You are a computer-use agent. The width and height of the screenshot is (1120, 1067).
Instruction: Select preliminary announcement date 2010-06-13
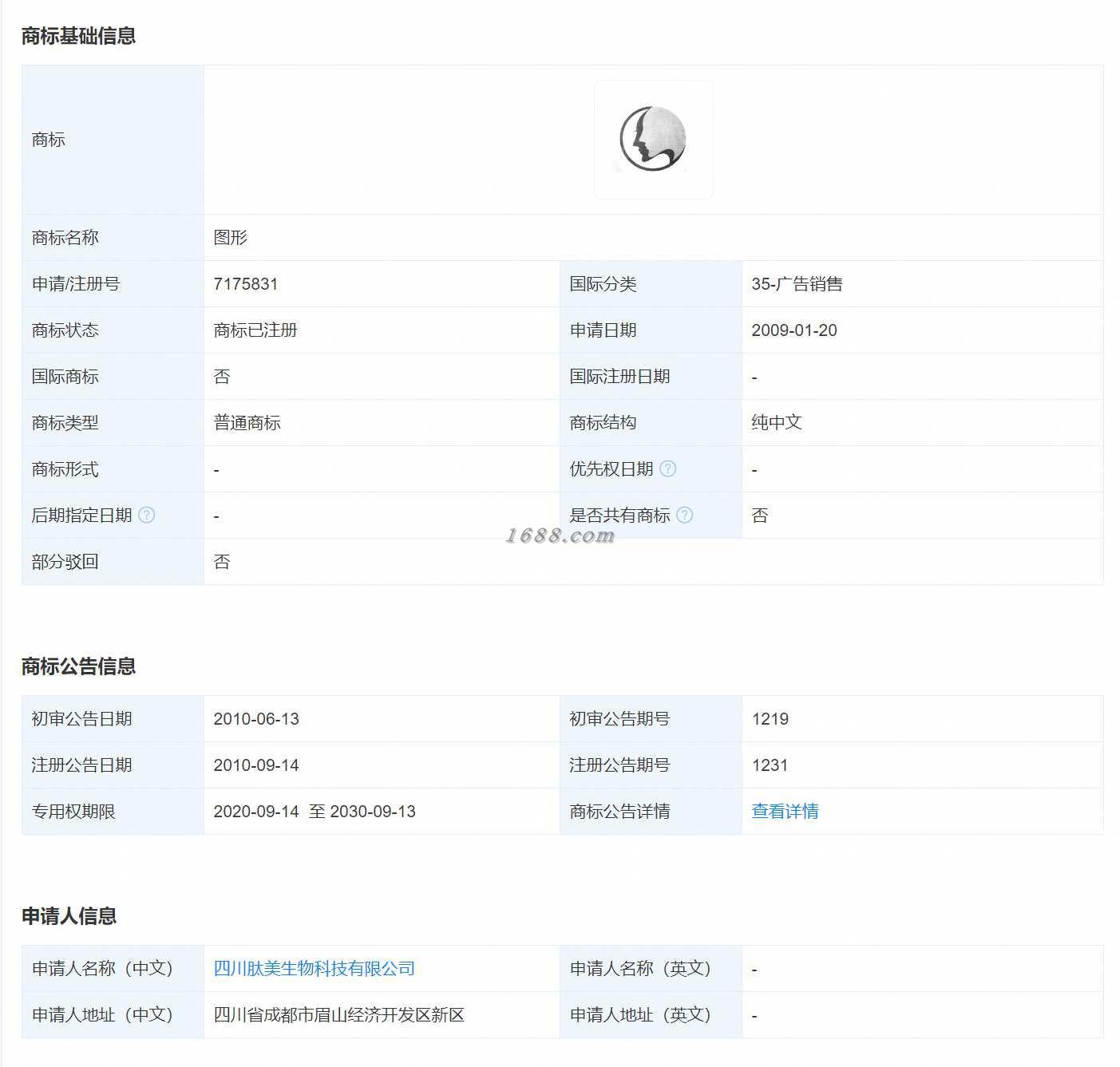(256, 719)
